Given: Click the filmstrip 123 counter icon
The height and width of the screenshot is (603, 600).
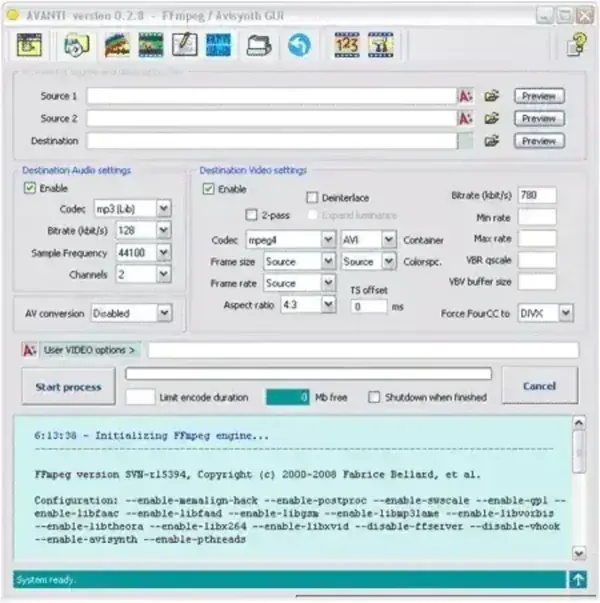Looking at the screenshot, I should (x=347, y=45).
